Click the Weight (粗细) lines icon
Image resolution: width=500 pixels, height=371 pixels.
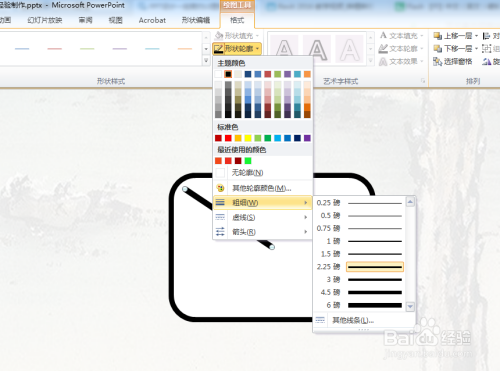pyautogui.click(x=220, y=202)
